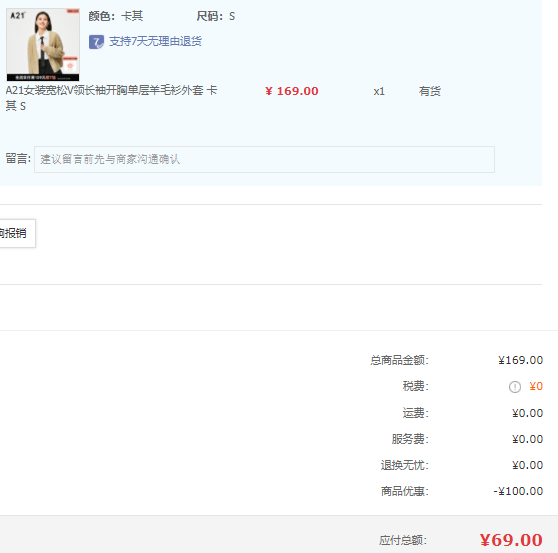Click the orange ¥0 tax amount
The image size is (558, 553).
pos(536,386)
